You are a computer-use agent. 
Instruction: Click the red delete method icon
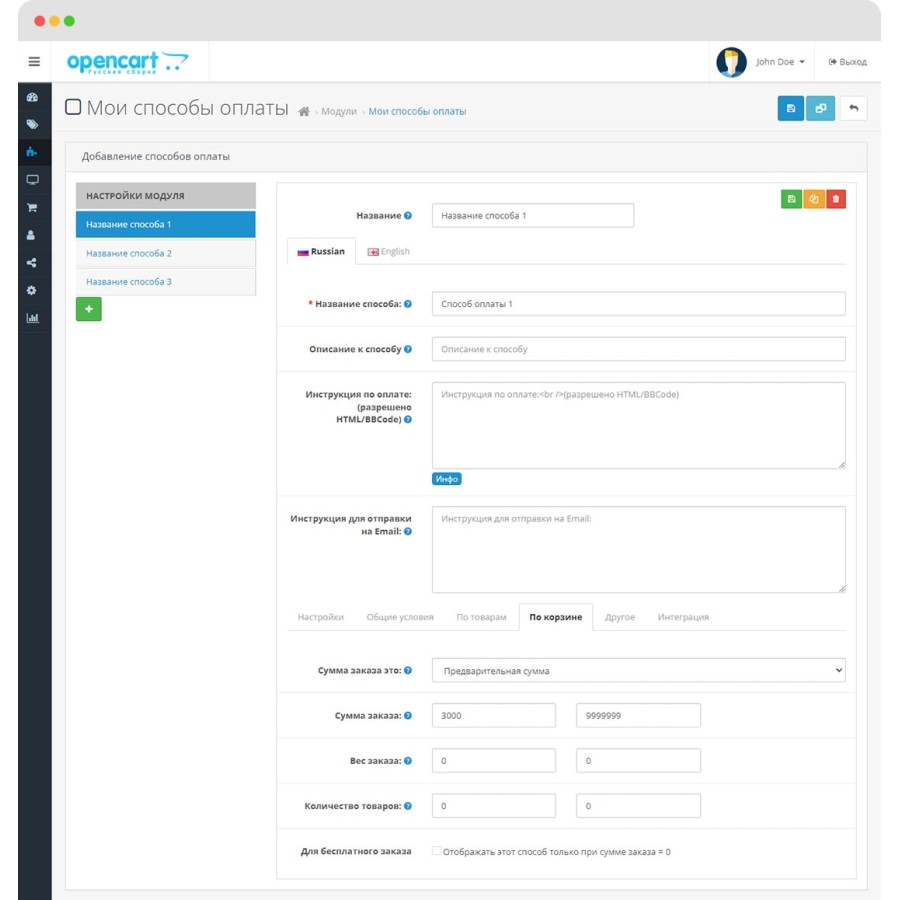(836, 199)
